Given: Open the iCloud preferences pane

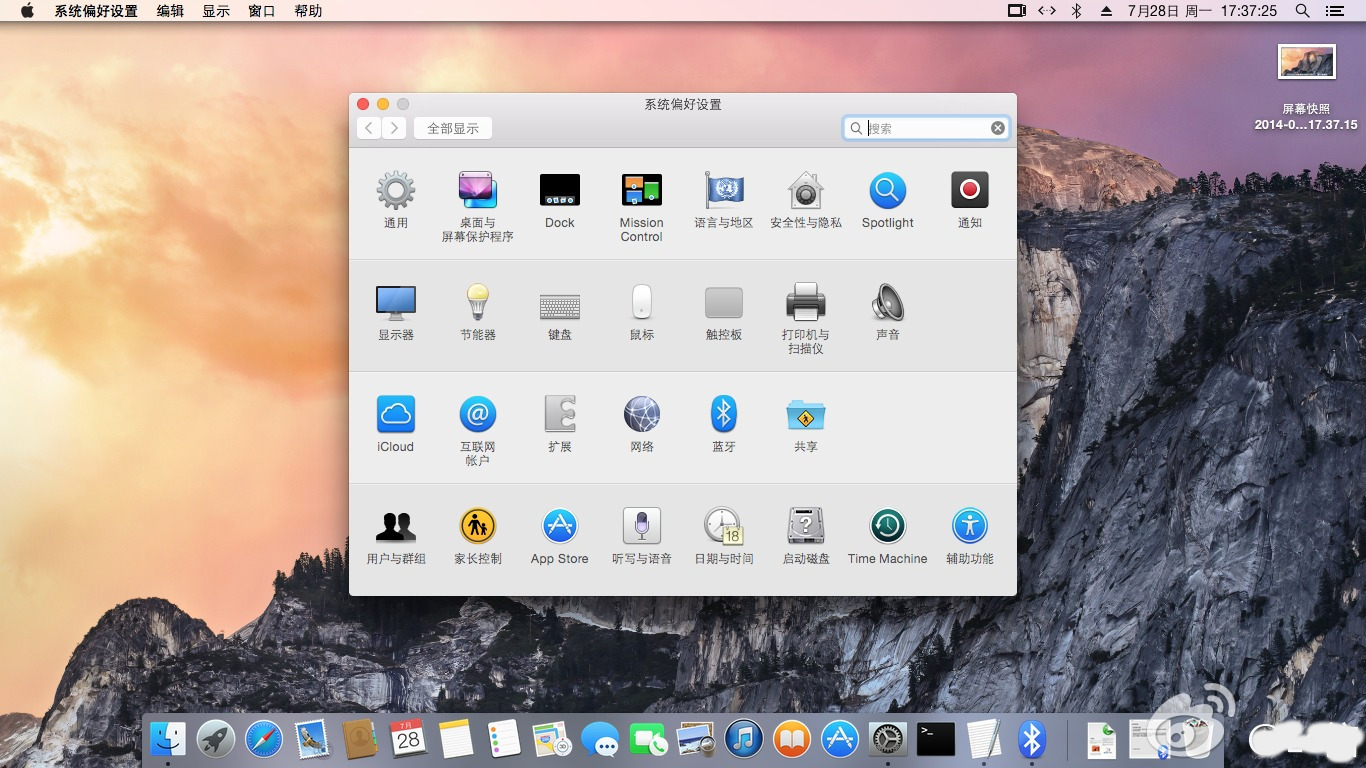Looking at the screenshot, I should point(396,414).
